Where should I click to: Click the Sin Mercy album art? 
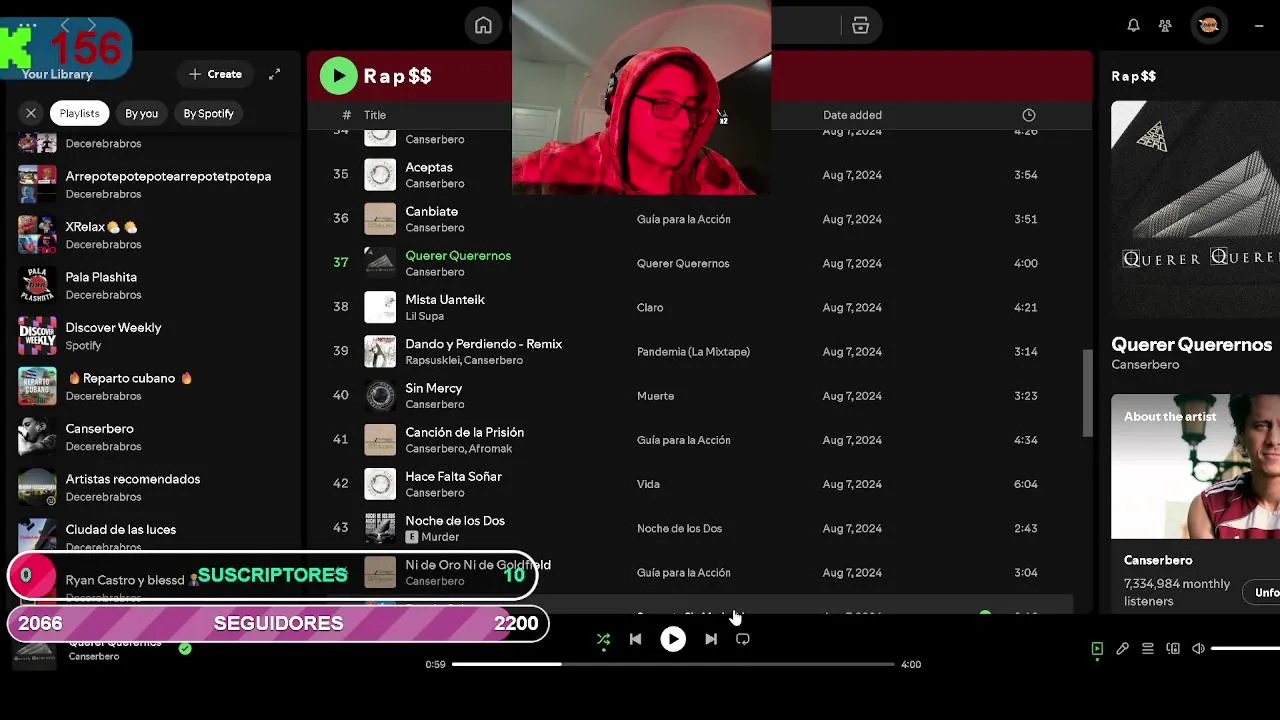click(x=380, y=396)
